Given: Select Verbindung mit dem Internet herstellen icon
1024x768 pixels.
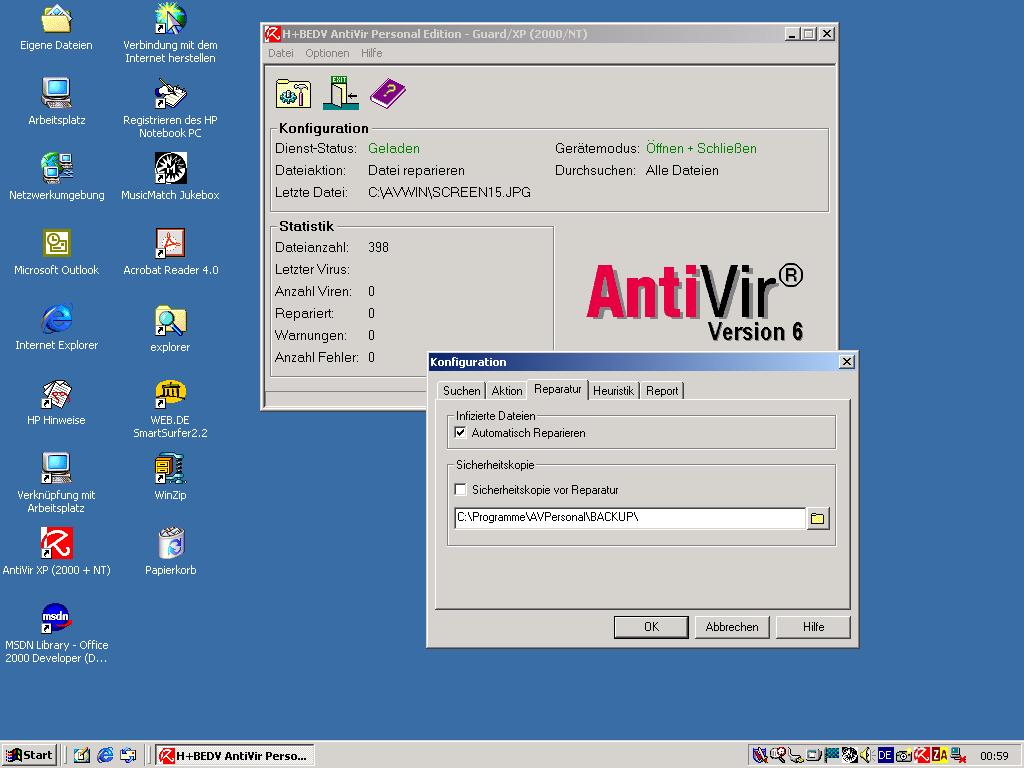Looking at the screenshot, I should click(170, 33).
